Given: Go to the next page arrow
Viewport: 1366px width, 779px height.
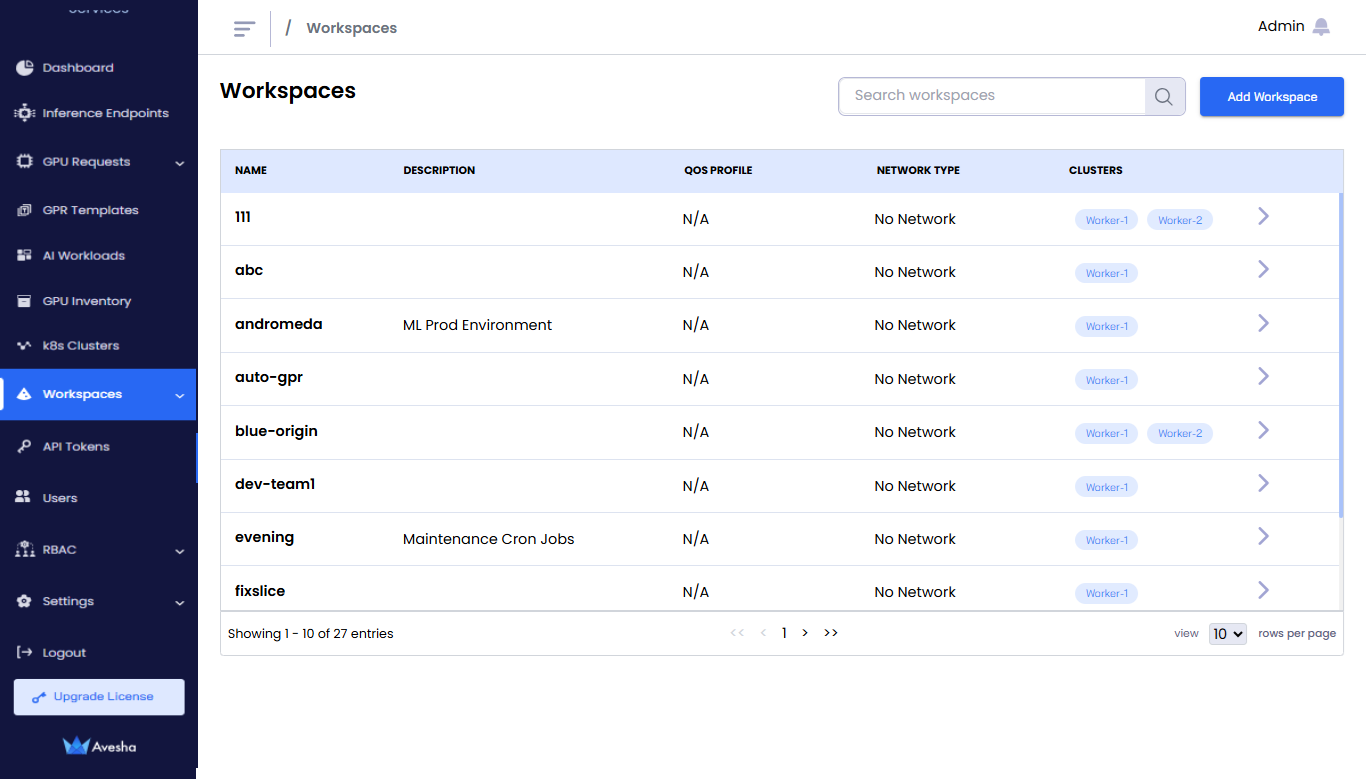Looking at the screenshot, I should [805, 633].
